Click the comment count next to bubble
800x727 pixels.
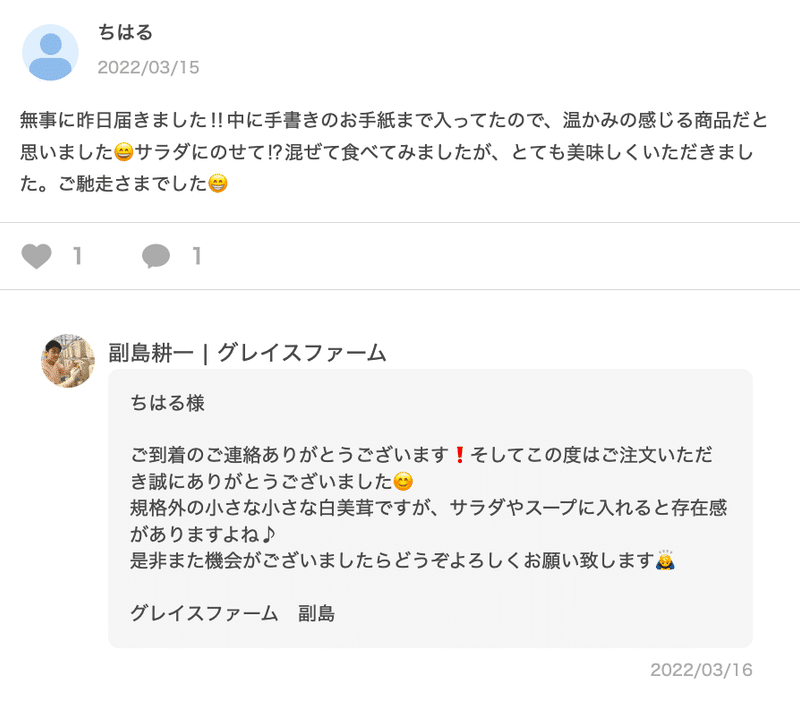pyautogui.click(x=197, y=257)
